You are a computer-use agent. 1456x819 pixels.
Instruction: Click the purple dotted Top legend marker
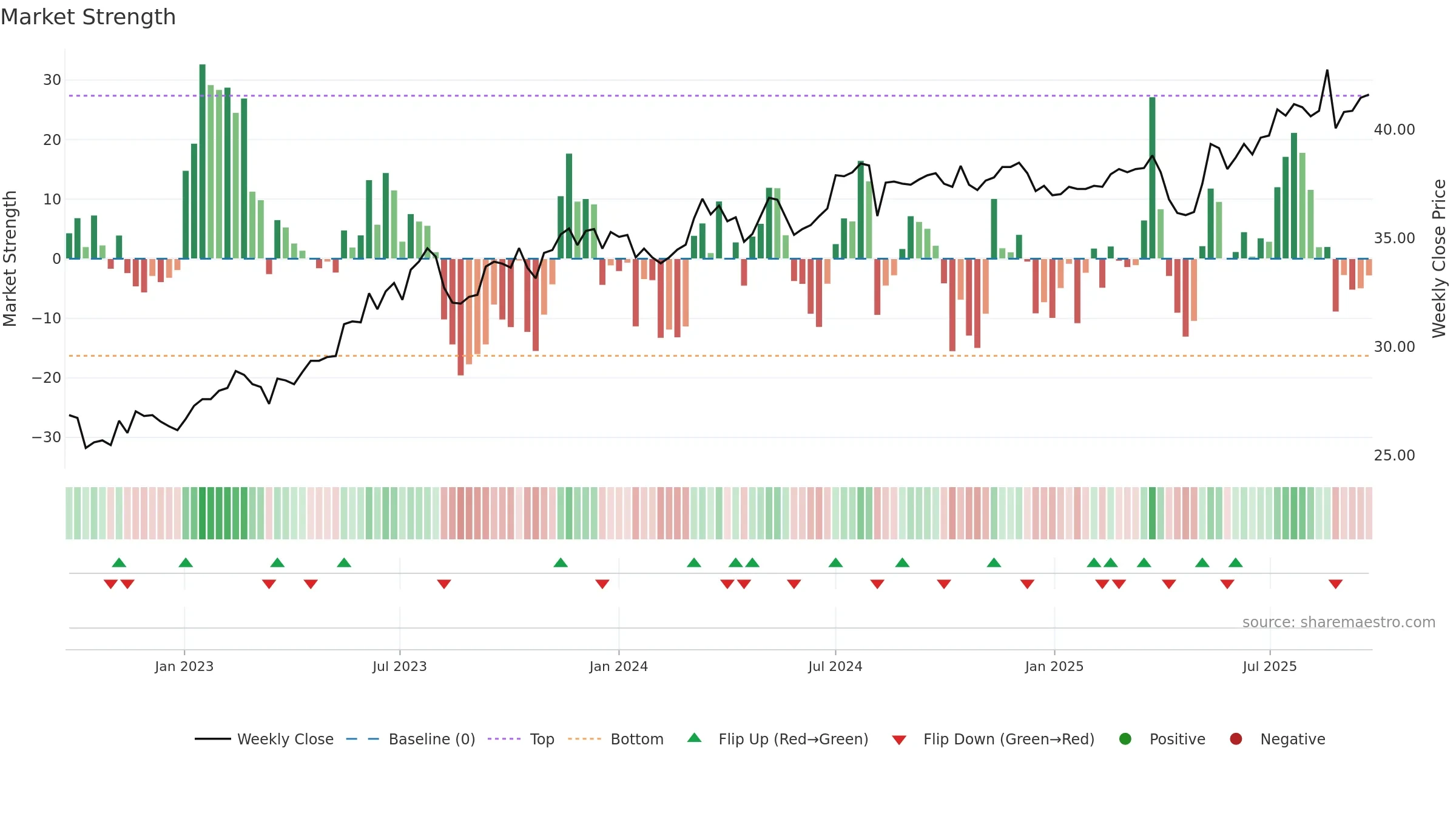point(504,739)
